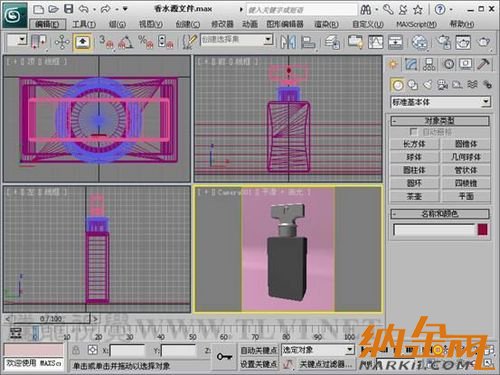Open the 3ds Max application menu logo

[x=14, y=15]
